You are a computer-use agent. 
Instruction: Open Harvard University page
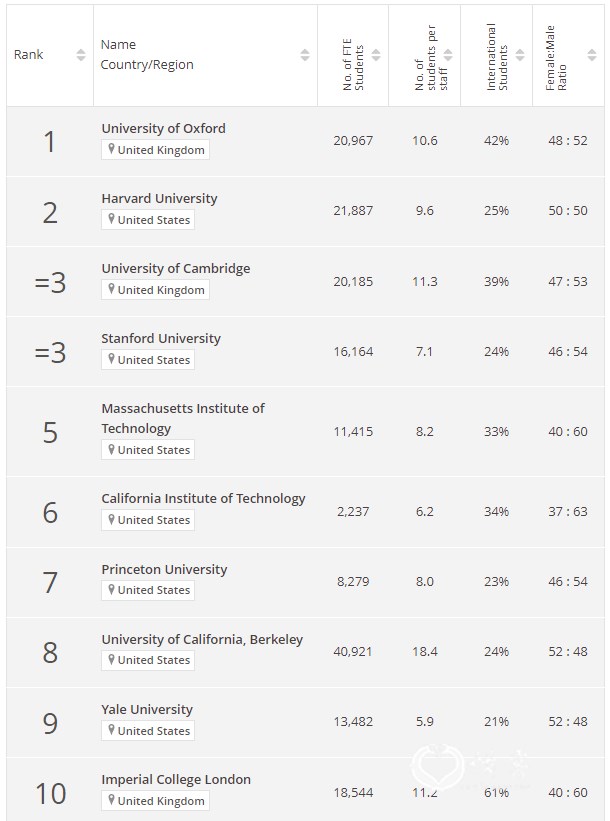coord(159,198)
